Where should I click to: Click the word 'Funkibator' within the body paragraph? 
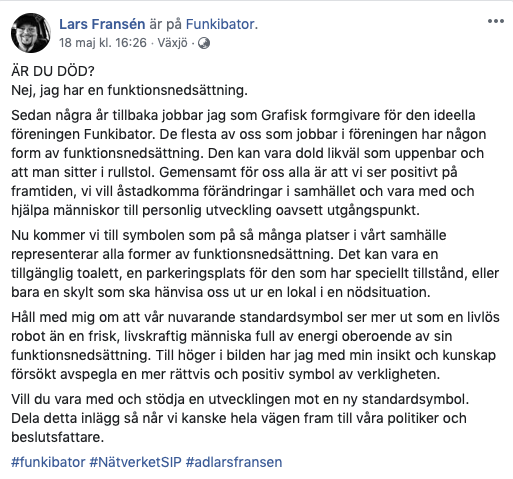point(119,134)
